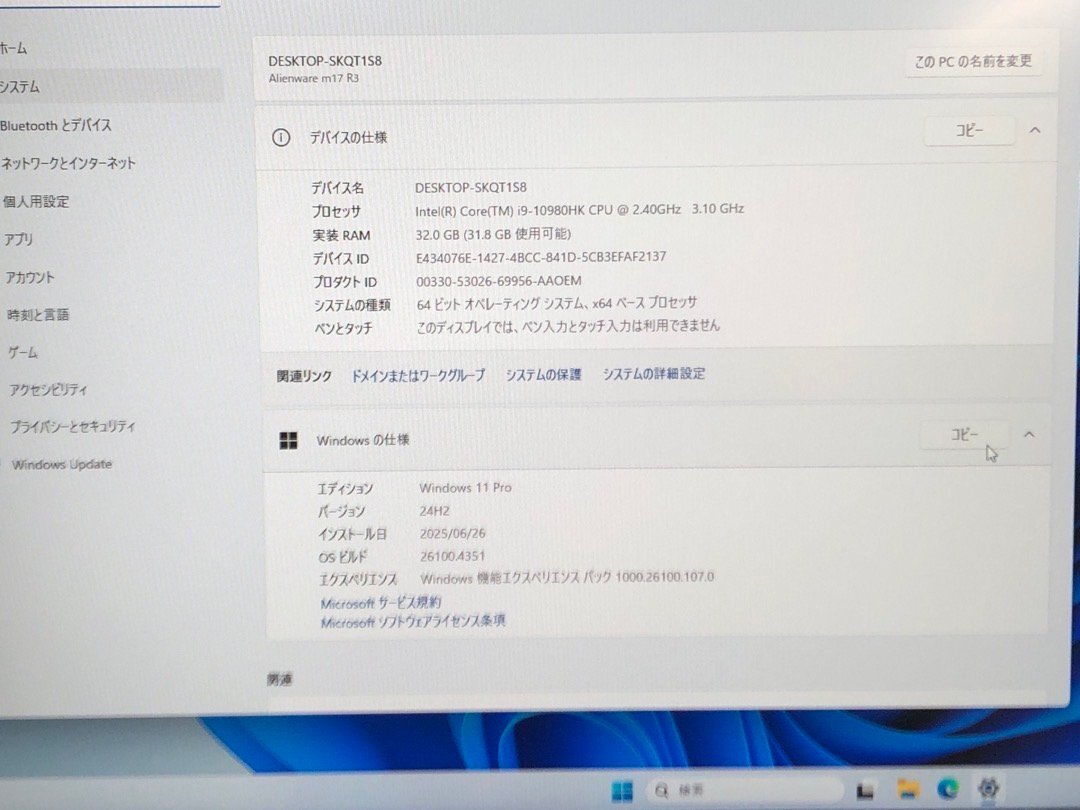Click the info icon beside デバイスの仕様

click(281, 138)
